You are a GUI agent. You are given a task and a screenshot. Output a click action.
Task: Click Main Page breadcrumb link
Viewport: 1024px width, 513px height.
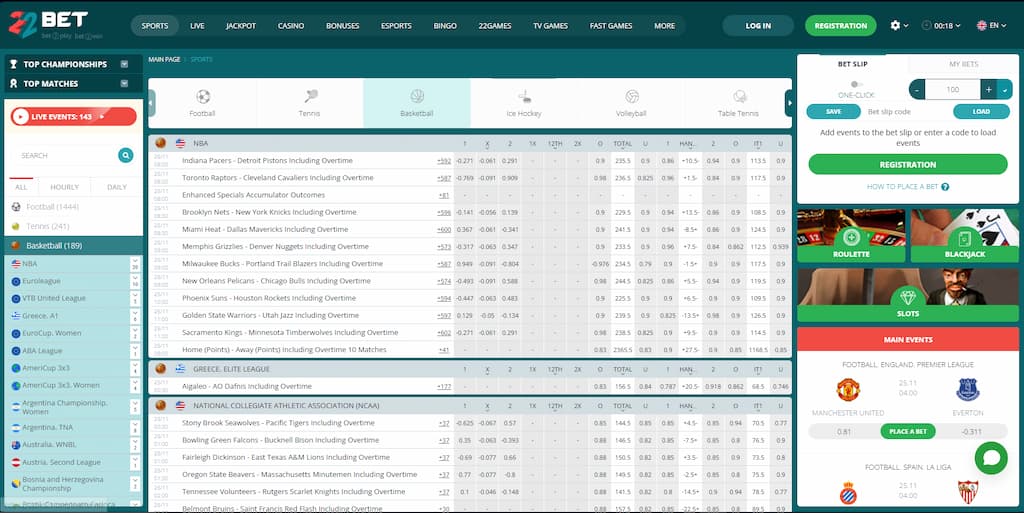coord(164,59)
